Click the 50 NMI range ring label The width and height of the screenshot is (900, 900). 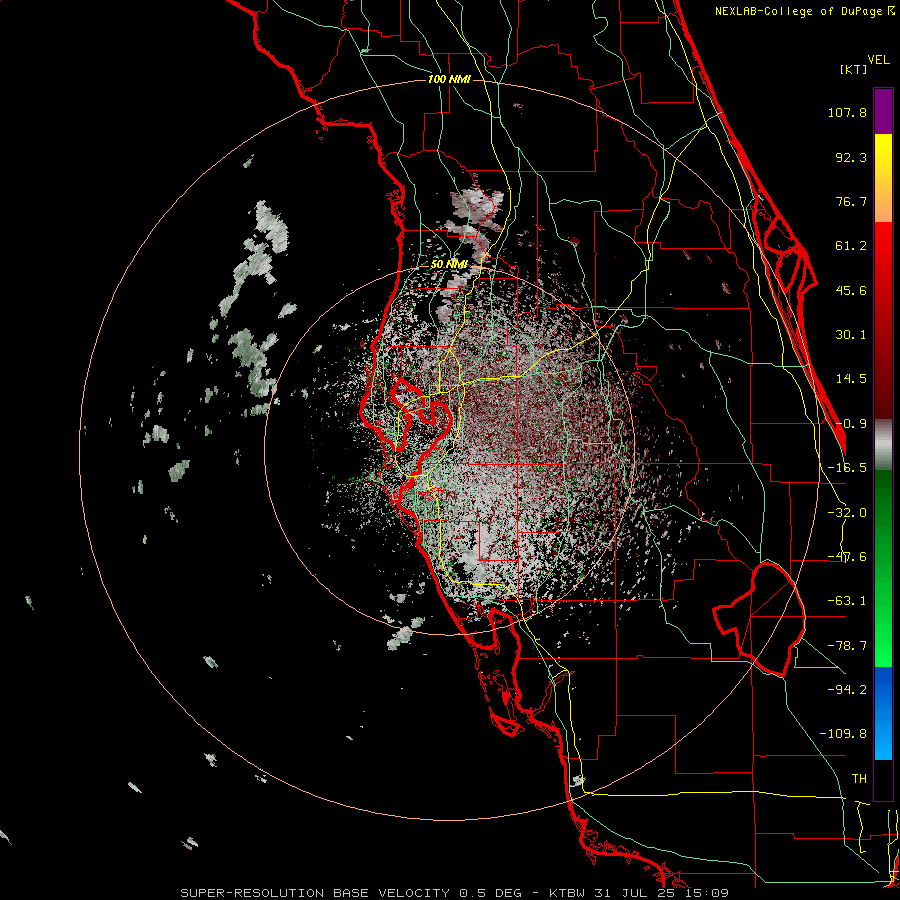(449, 265)
